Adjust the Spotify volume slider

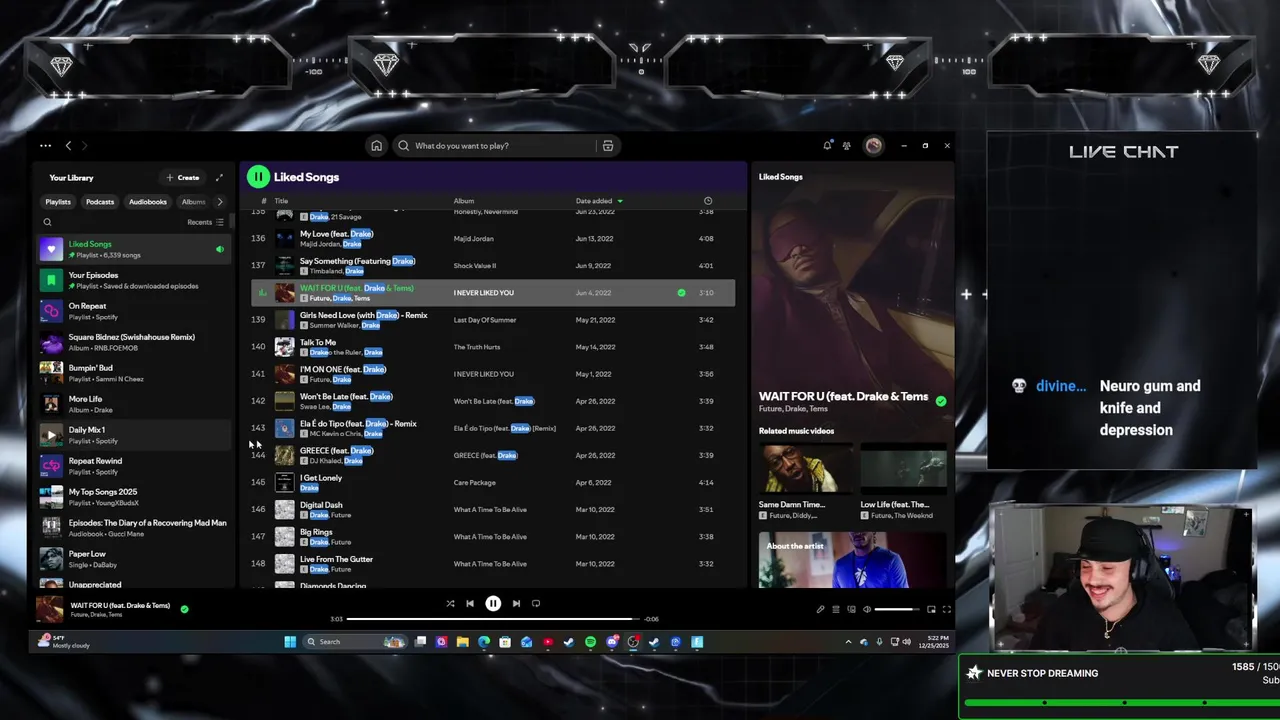[897, 609]
